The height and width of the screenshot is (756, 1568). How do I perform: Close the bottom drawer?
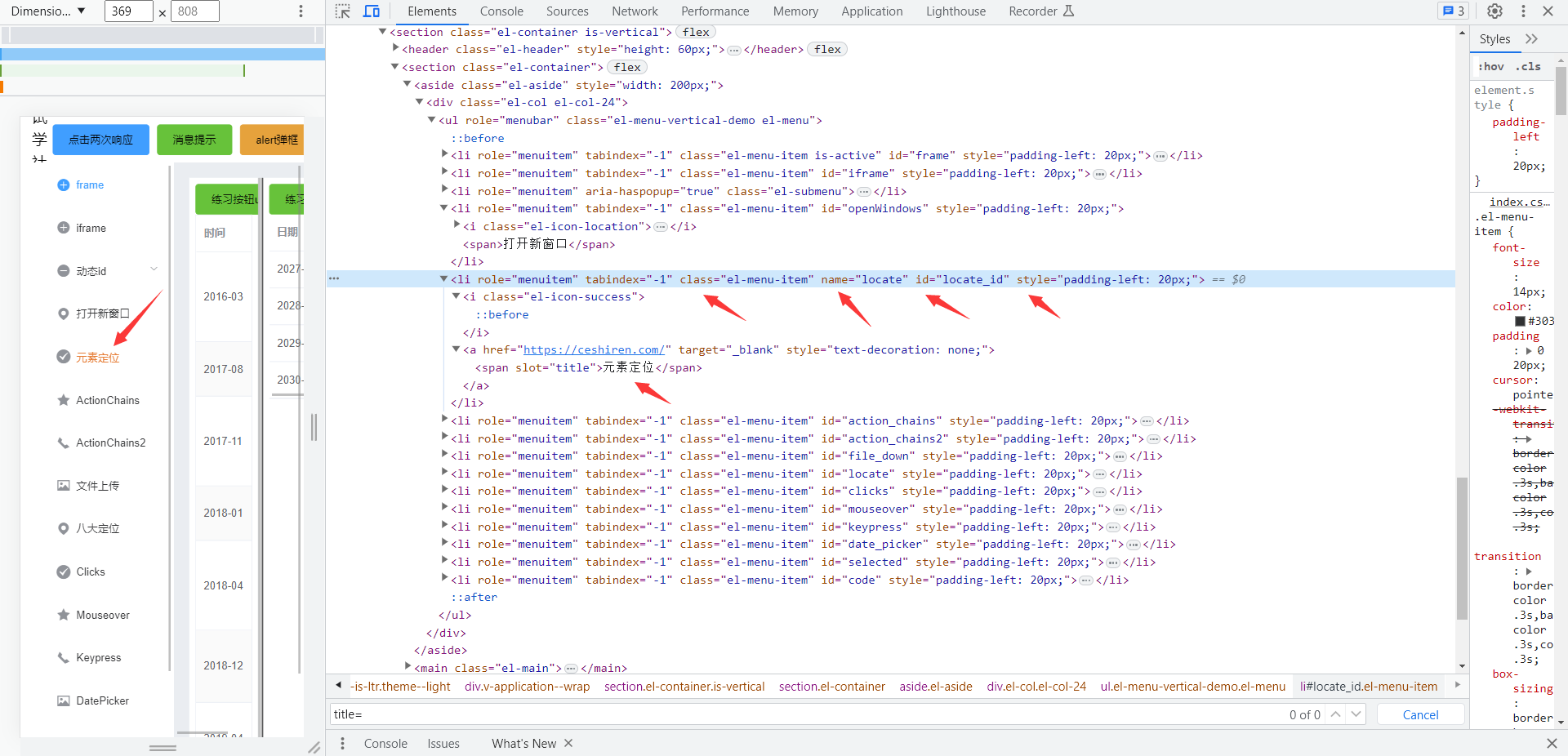point(1551,743)
